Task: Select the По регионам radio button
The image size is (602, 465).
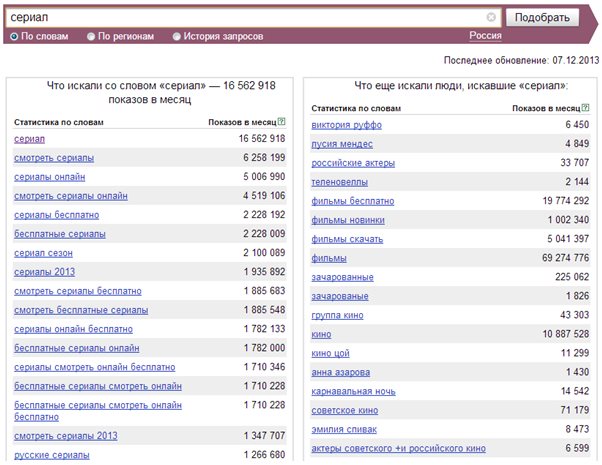Action: click(91, 36)
